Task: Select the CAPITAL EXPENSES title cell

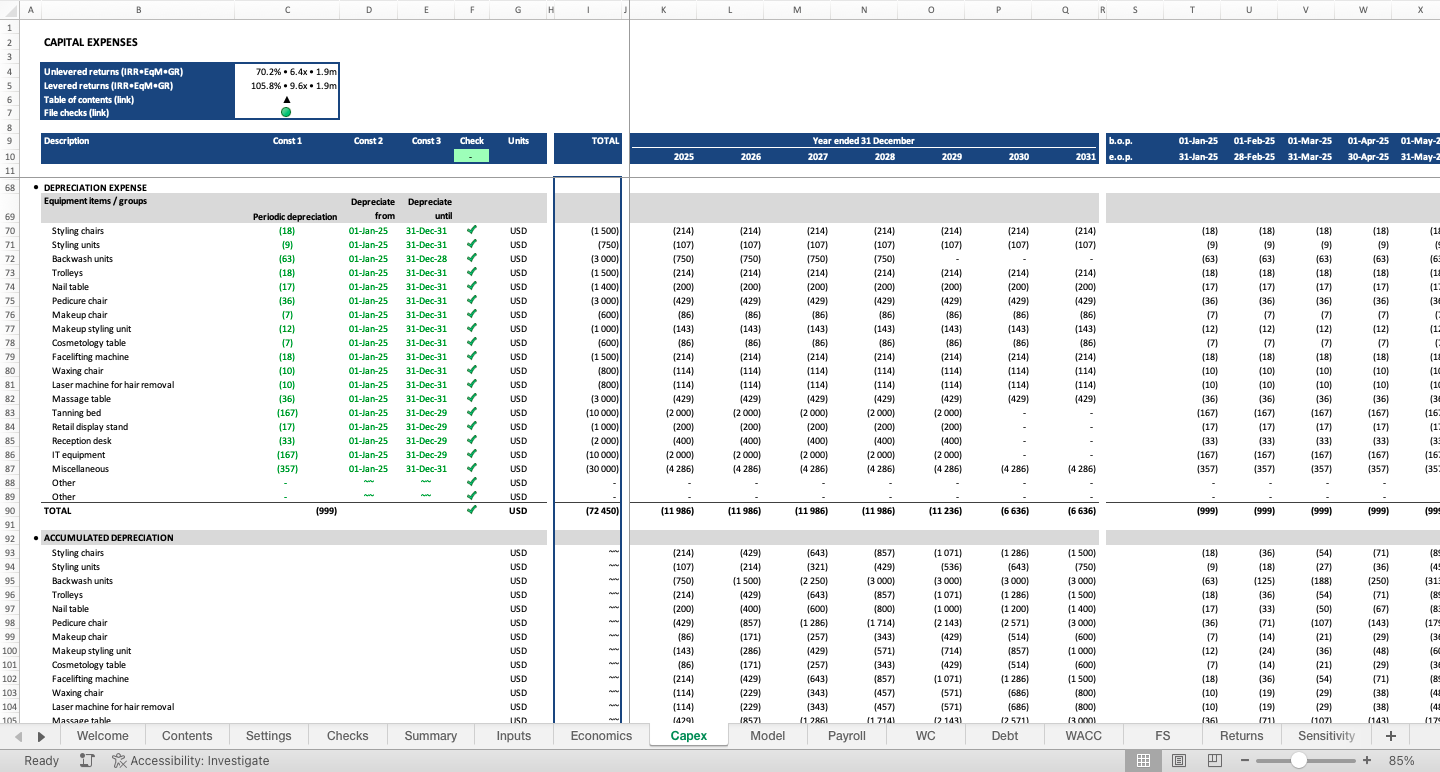Action: (91, 42)
